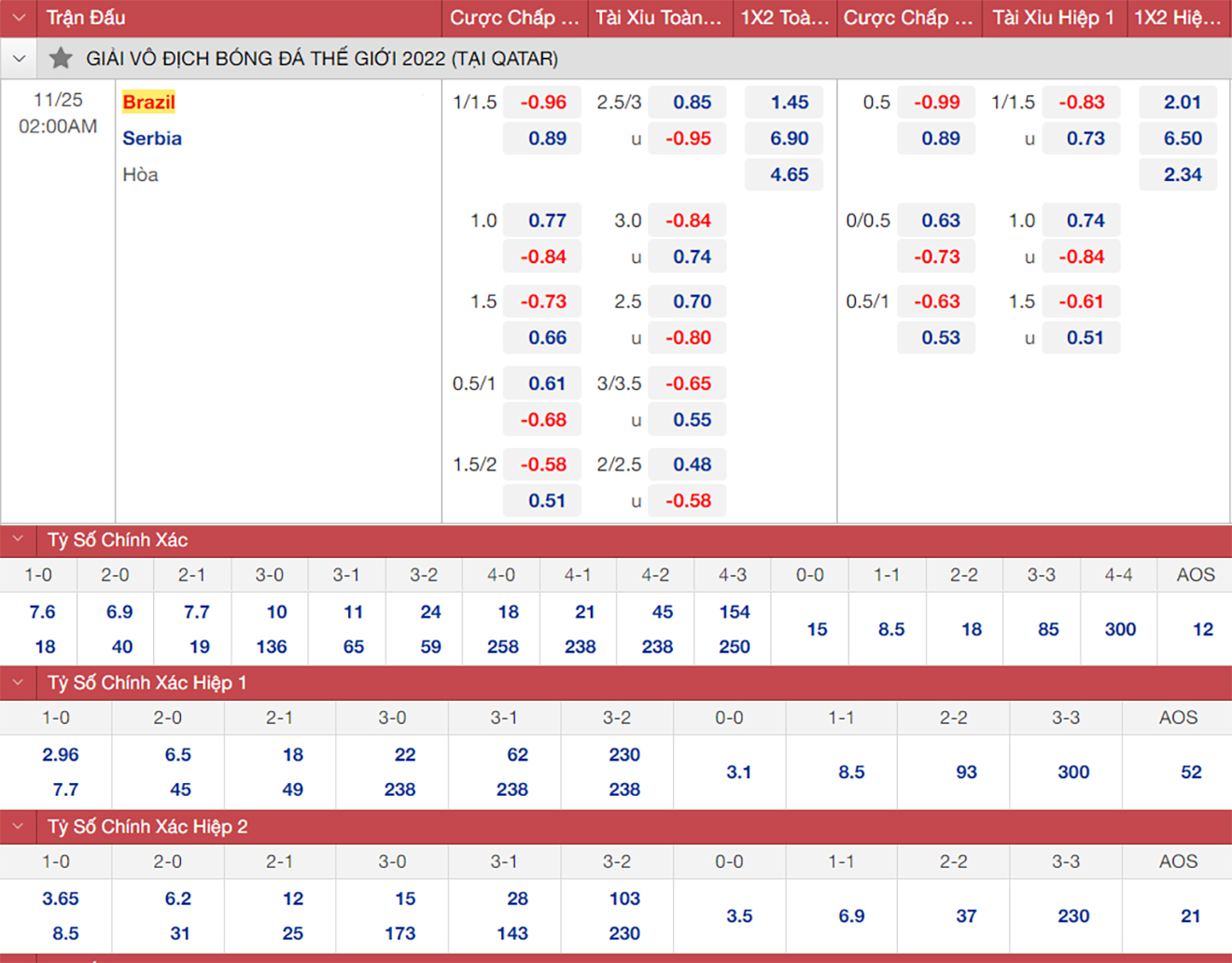Open the Brazil team link

(x=148, y=102)
